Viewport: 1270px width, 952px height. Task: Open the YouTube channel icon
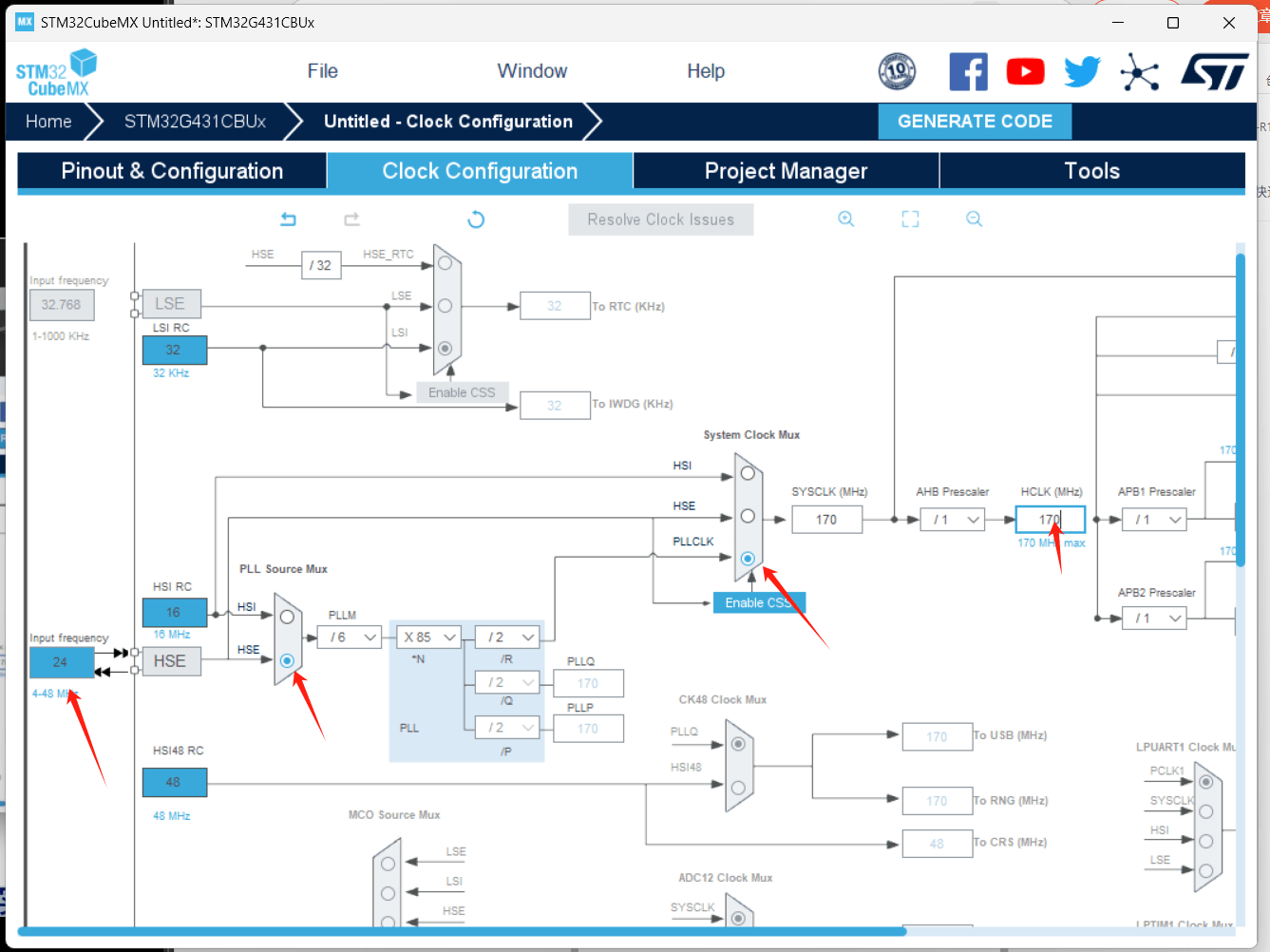[x=1025, y=71]
